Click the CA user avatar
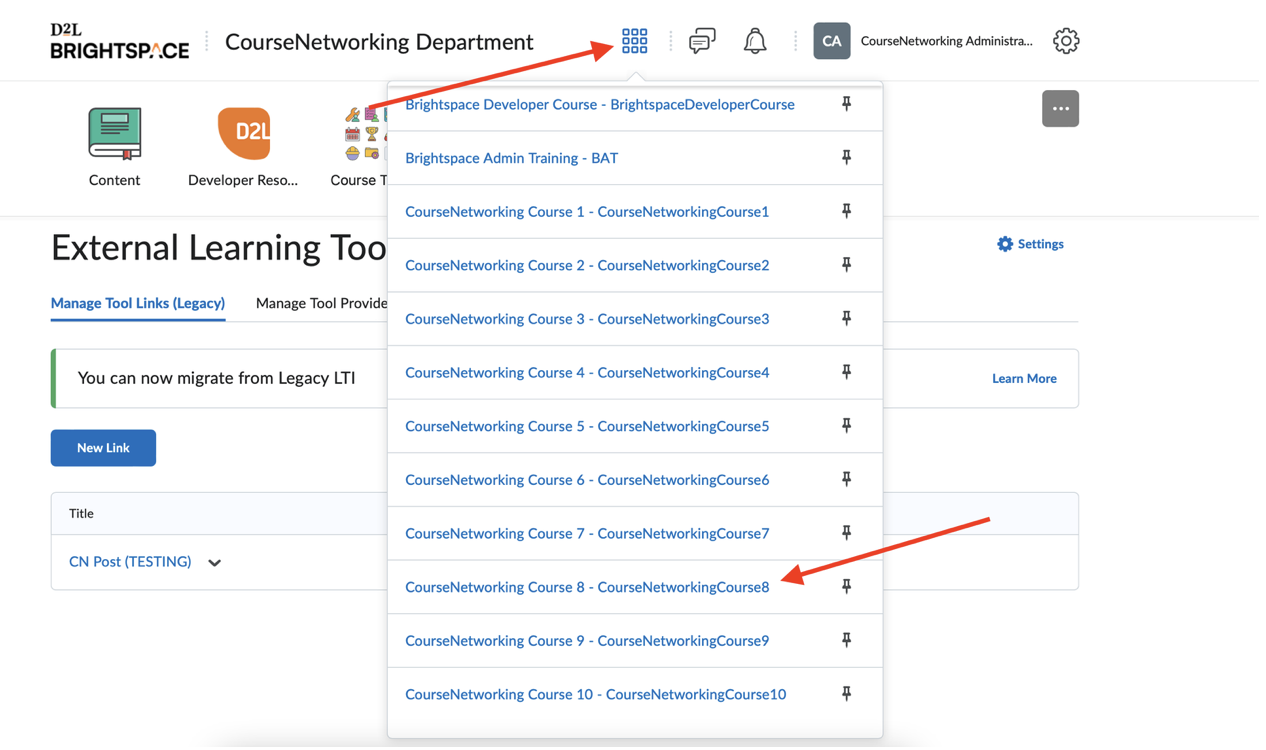The height and width of the screenshot is (750, 1266). click(831, 41)
